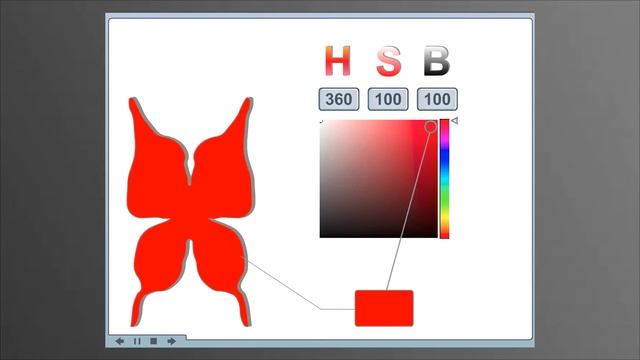Click the triangle hue slider marker
The width and height of the screenshot is (640, 360).
pos(455,120)
